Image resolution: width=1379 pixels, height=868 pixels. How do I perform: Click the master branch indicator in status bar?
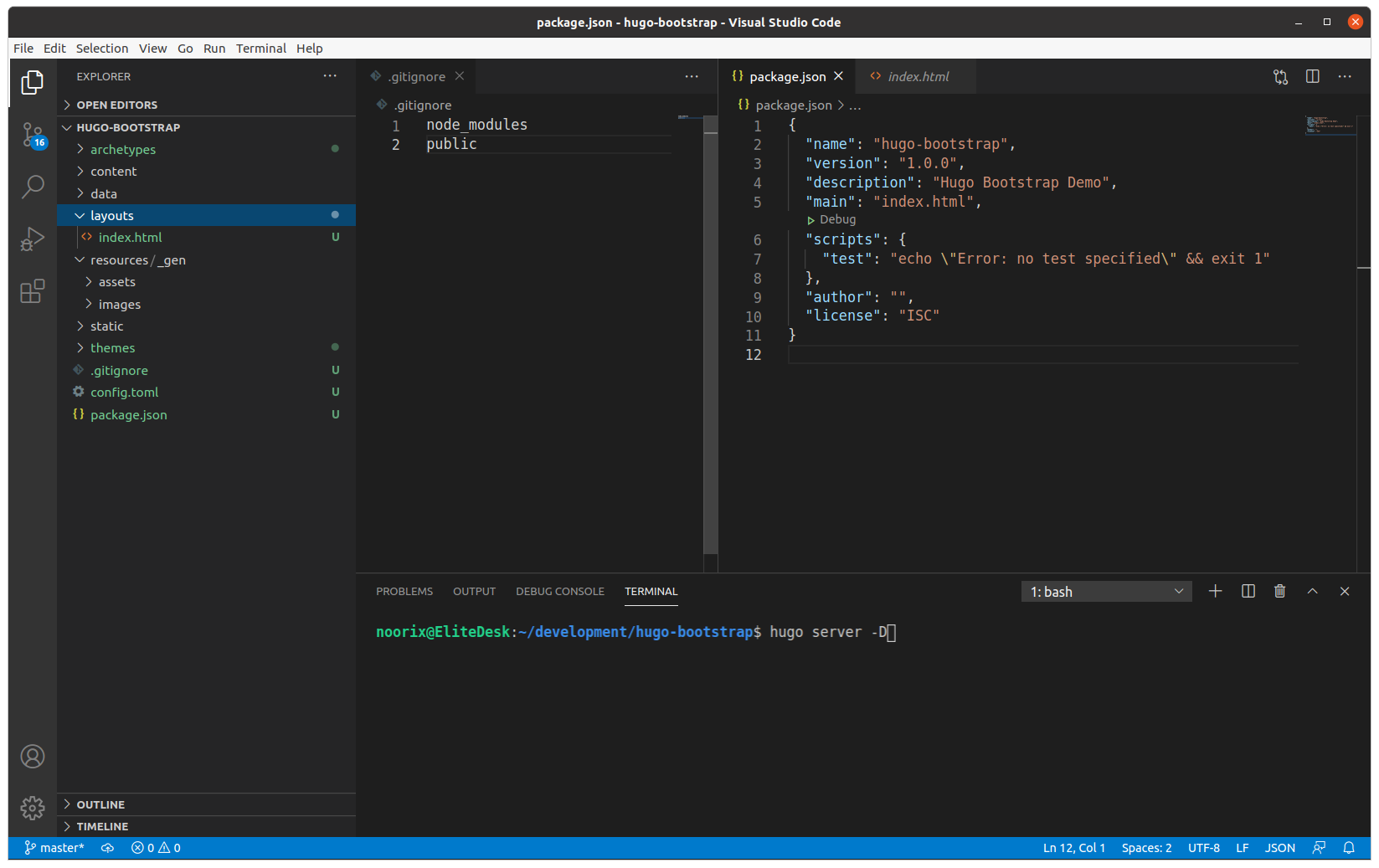pyautogui.click(x=54, y=847)
